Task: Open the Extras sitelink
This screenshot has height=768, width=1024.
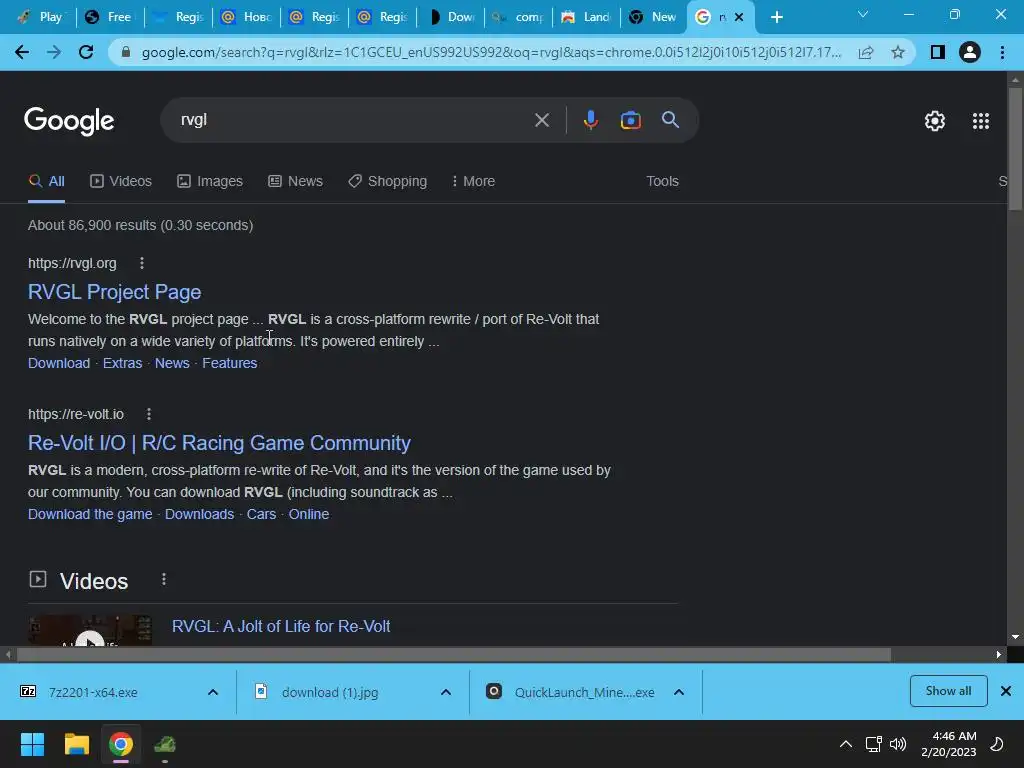Action: (x=122, y=363)
